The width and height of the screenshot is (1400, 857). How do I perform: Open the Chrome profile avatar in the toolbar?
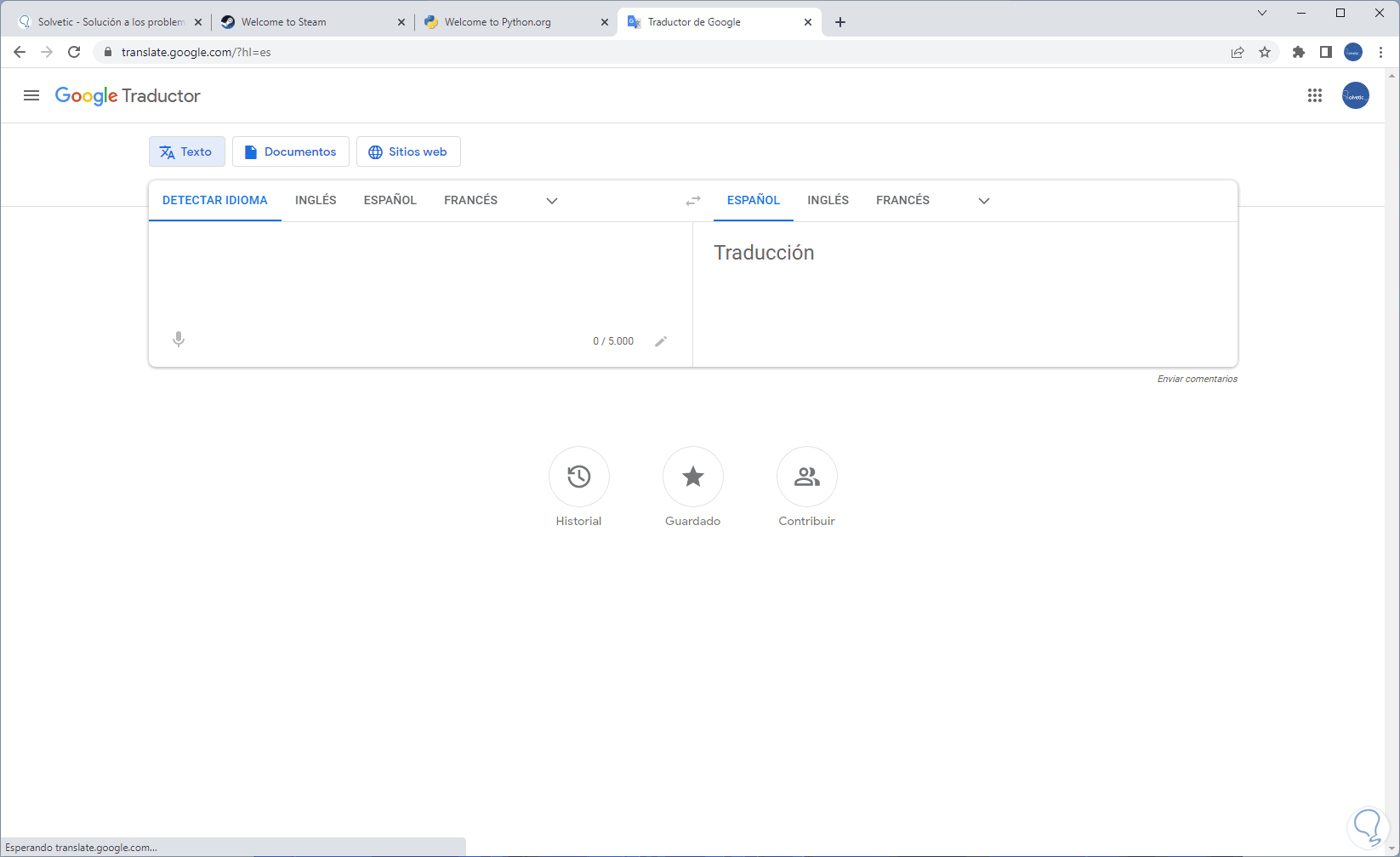click(x=1353, y=52)
